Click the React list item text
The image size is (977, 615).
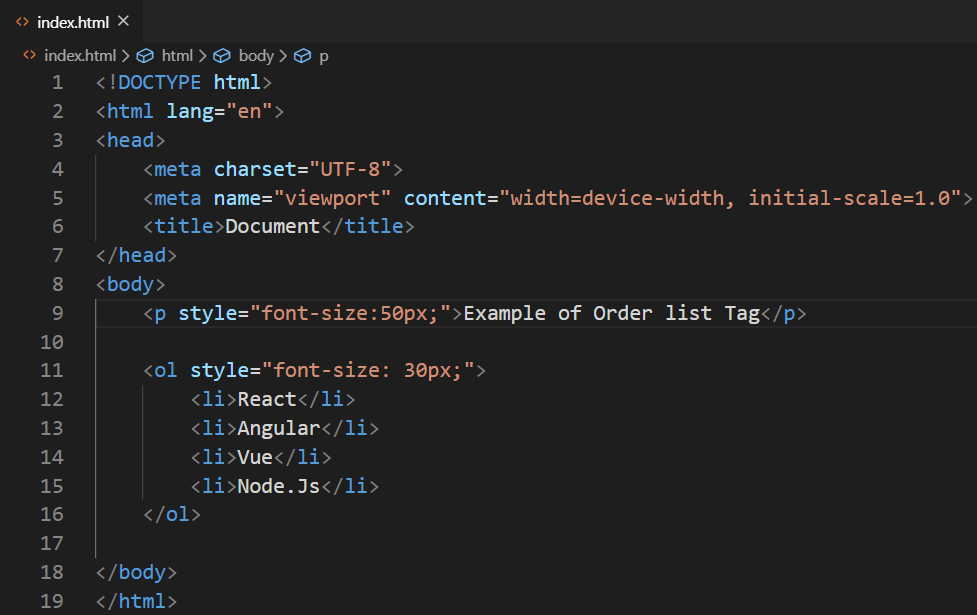pyautogui.click(x=267, y=399)
